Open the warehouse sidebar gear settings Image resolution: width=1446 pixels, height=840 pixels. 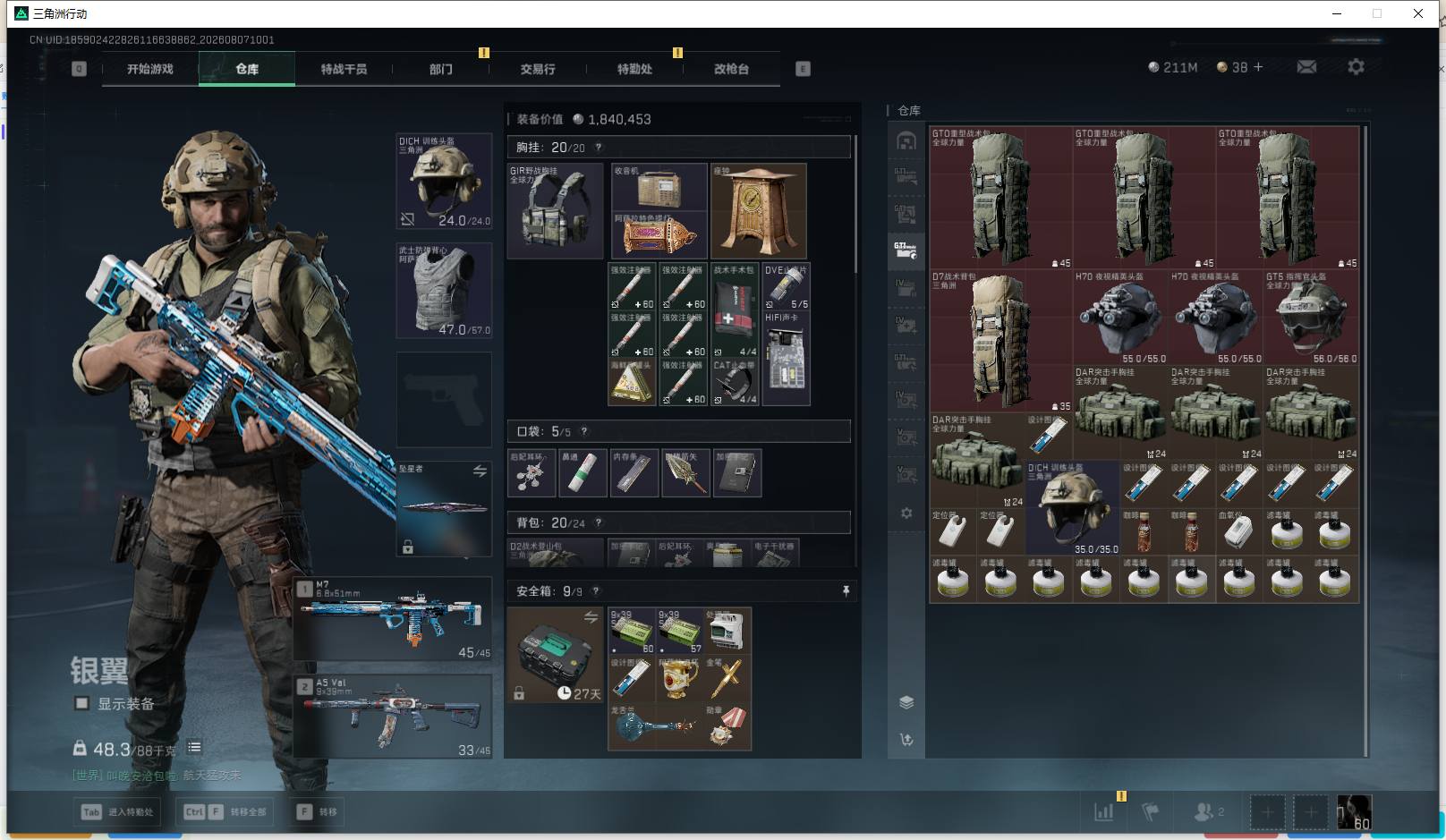906,513
